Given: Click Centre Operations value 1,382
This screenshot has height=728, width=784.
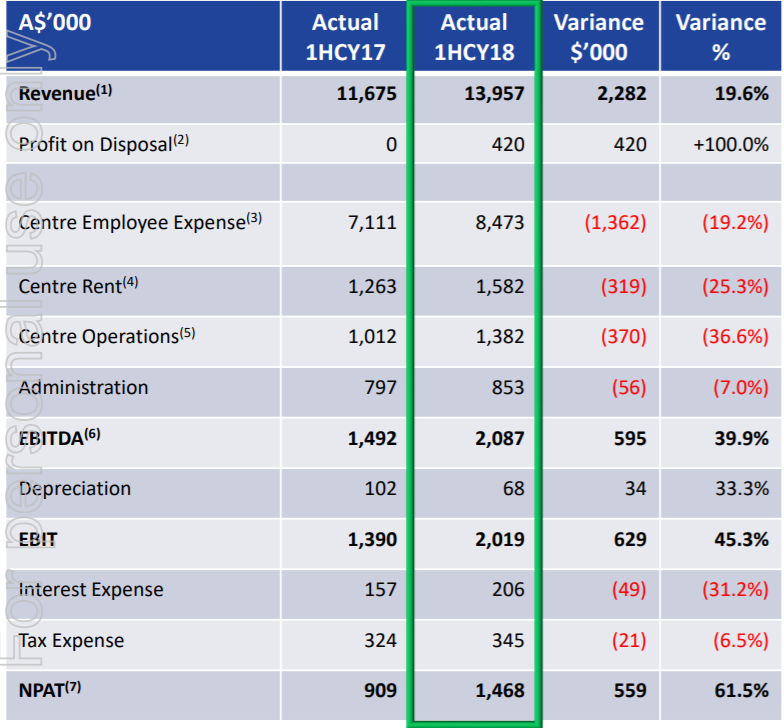Looking at the screenshot, I should (500, 336).
